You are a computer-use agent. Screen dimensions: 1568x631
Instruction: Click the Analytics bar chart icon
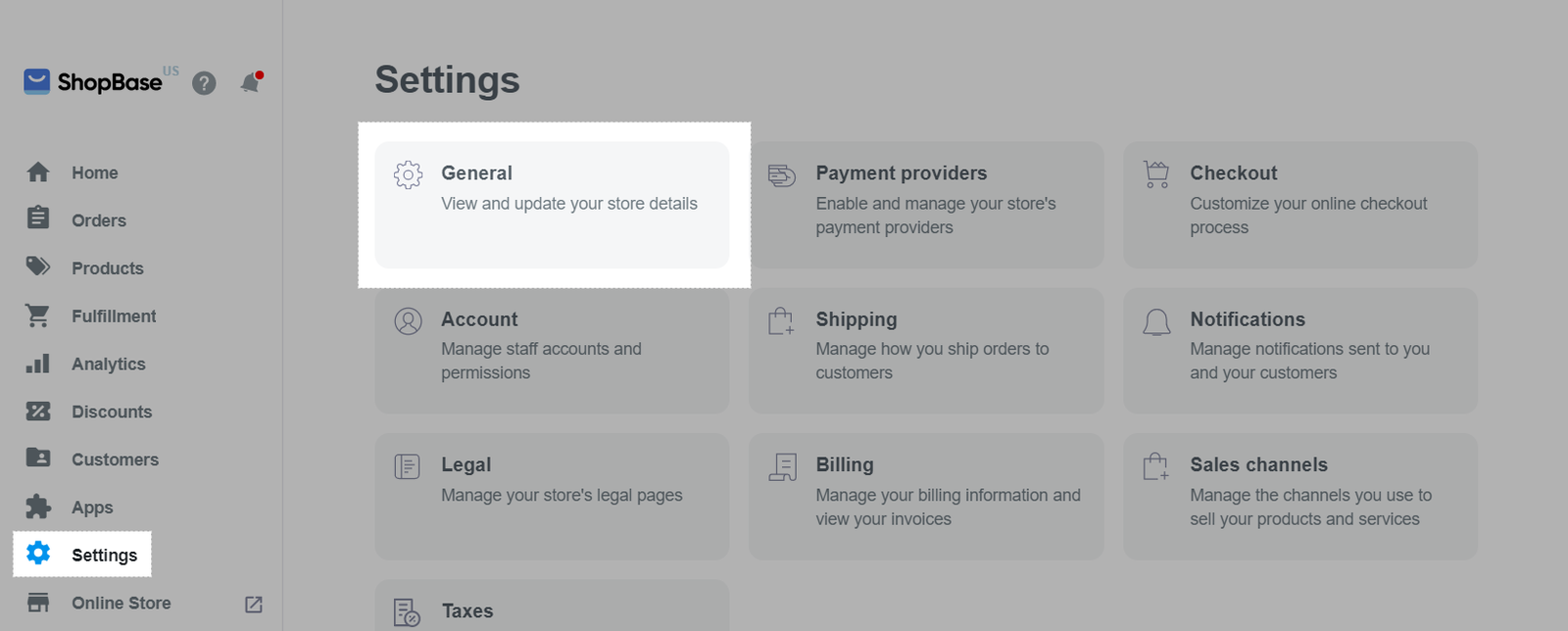(x=38, y=364)
